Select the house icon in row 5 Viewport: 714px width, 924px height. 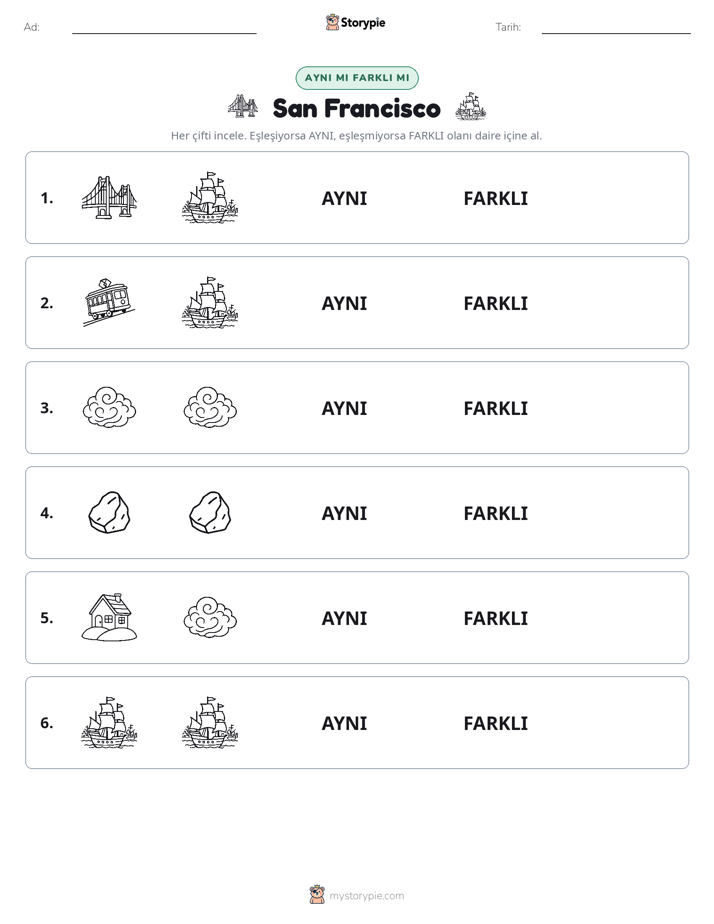(x=109, y=617)
